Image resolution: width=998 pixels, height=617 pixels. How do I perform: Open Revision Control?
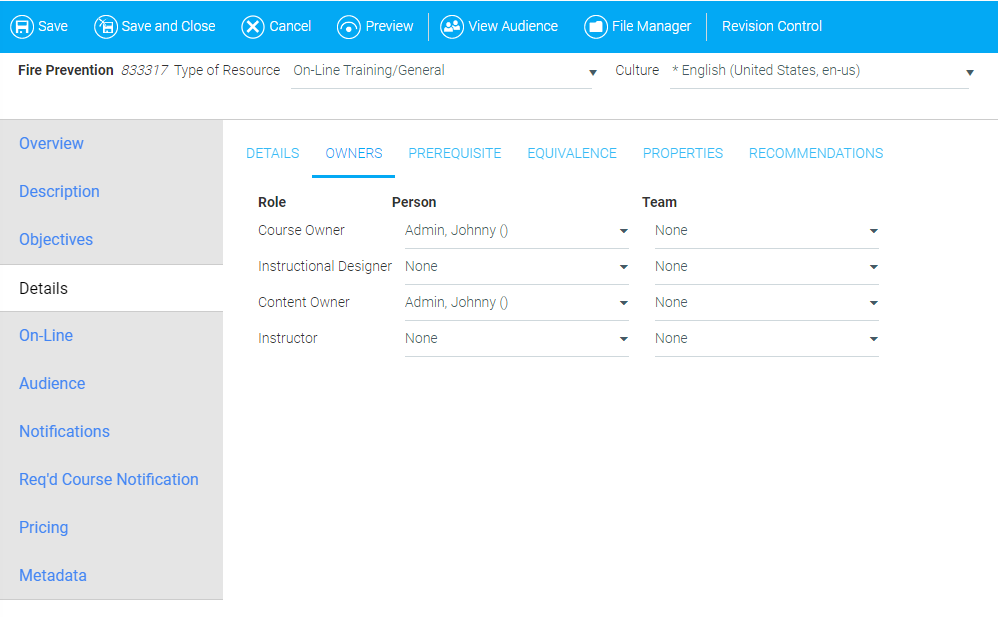[771, 26]
